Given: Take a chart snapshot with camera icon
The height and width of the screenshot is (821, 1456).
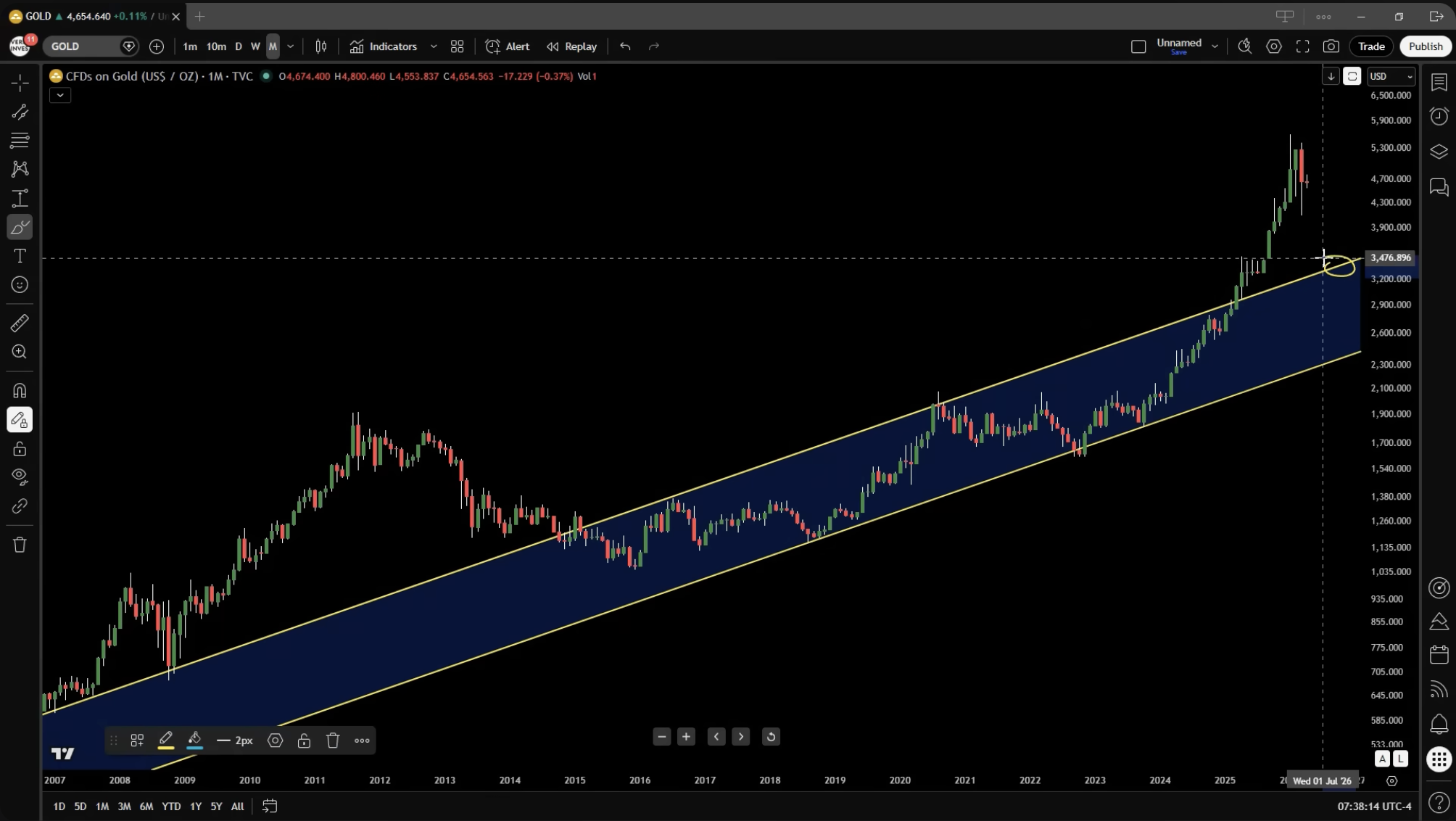Looking at the screenshot, I should tap(1331, 46).
